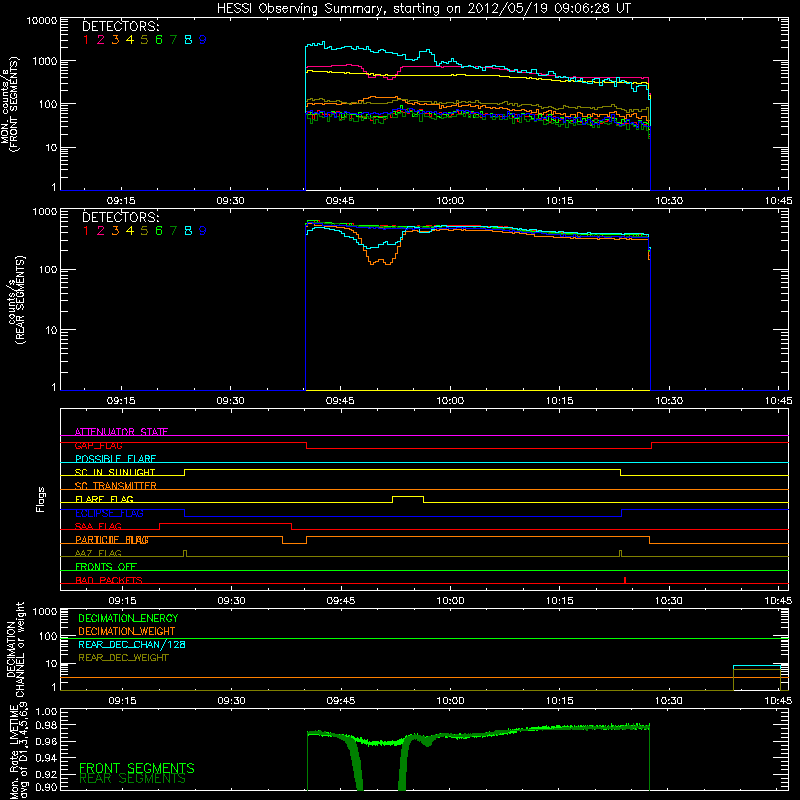Select pink detector 2 in front segments legend

(x=101, y=40)
